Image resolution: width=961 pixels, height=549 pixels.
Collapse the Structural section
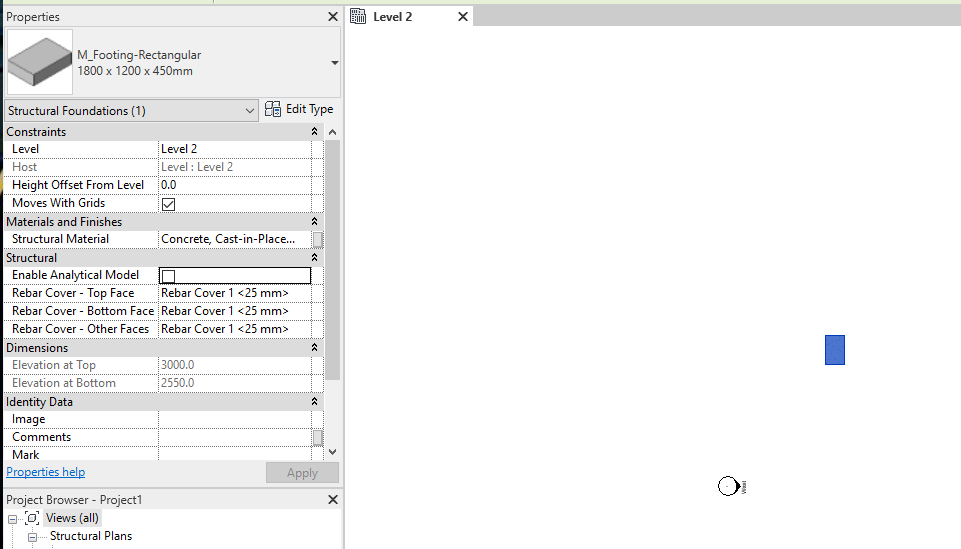(314, 258)
